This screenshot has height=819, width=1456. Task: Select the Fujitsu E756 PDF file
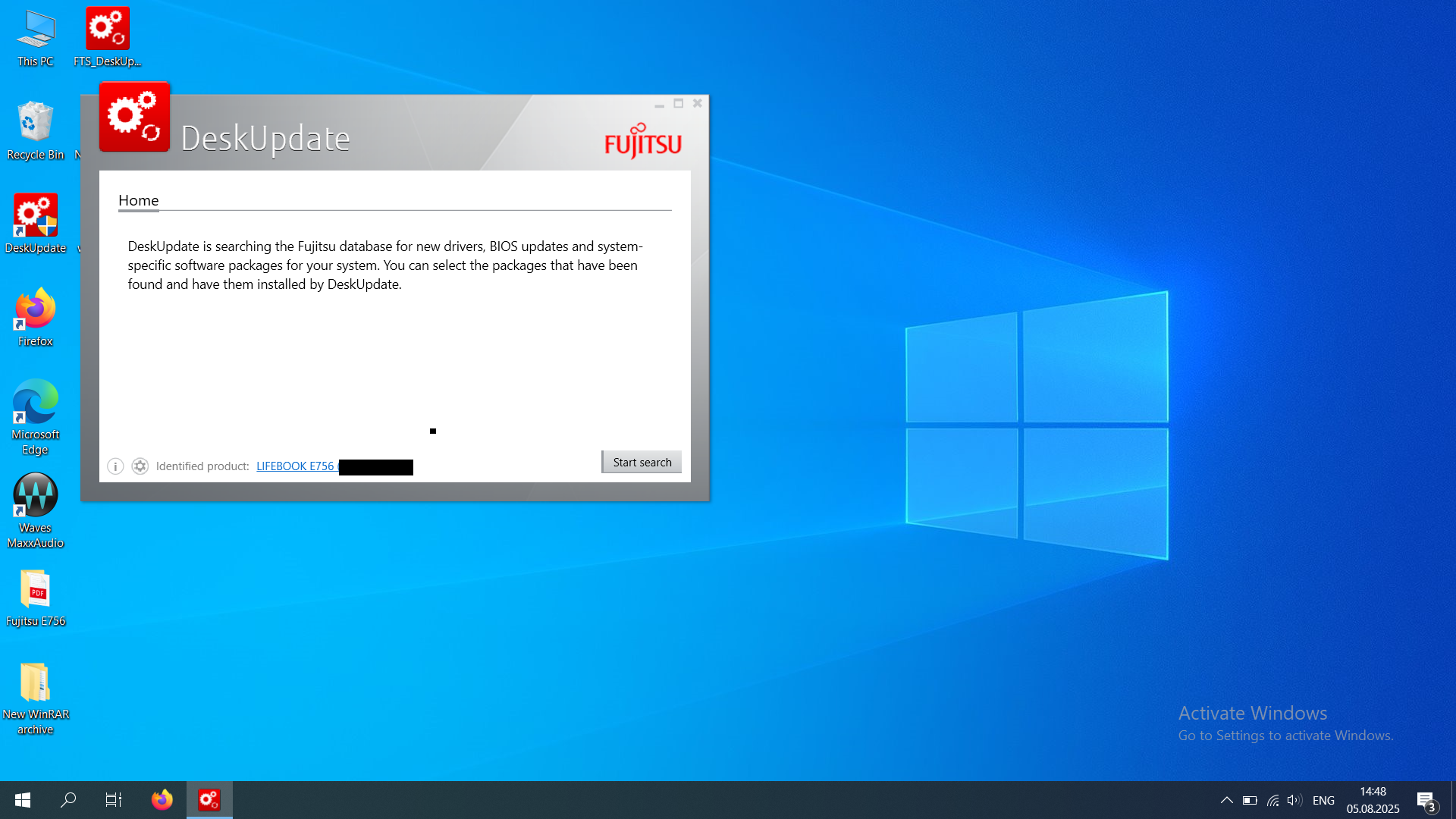(x=36, y=598)
